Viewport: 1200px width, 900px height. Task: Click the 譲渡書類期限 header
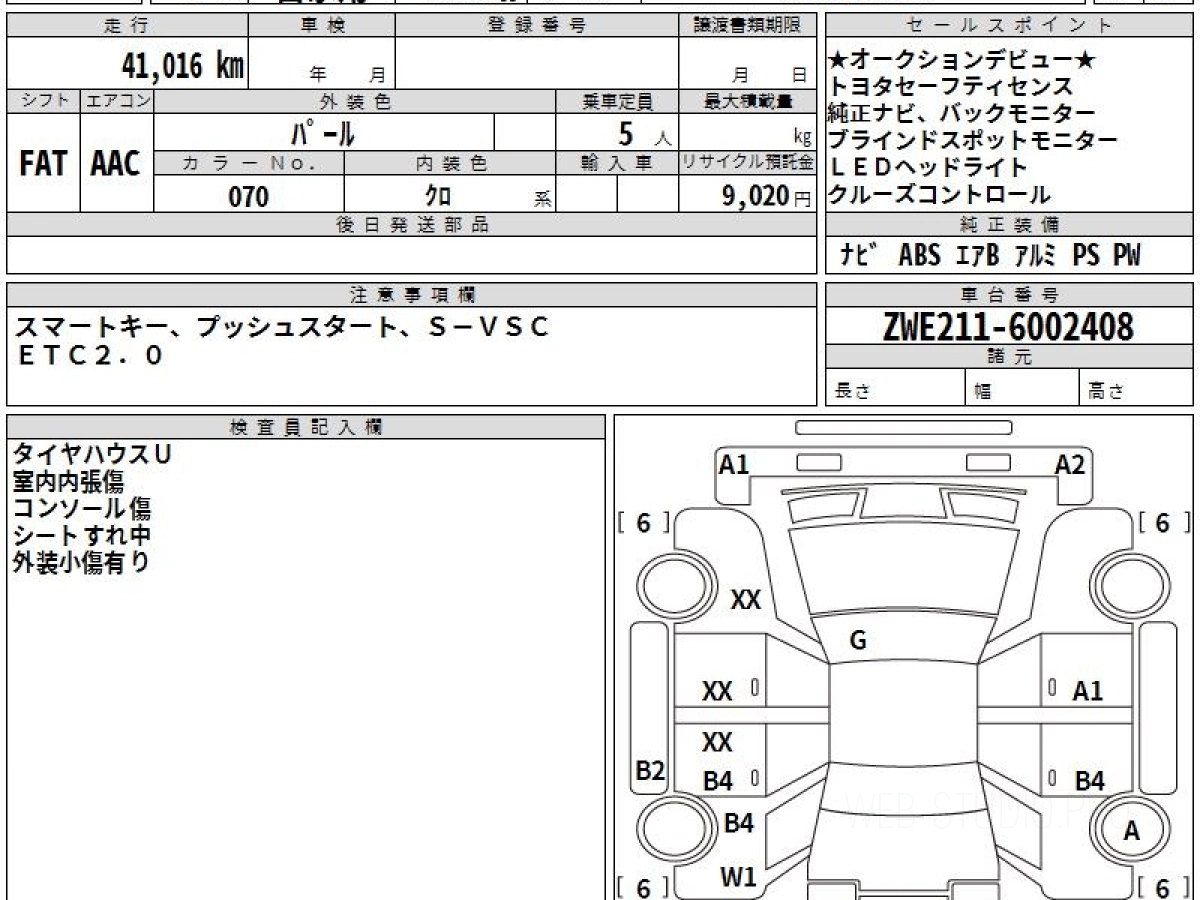(x=747, y=26)
